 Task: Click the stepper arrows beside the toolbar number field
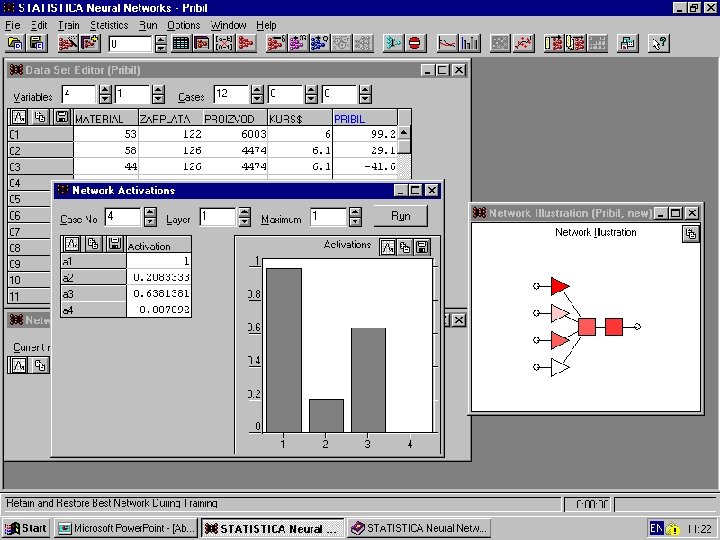[x=161, y=44]
